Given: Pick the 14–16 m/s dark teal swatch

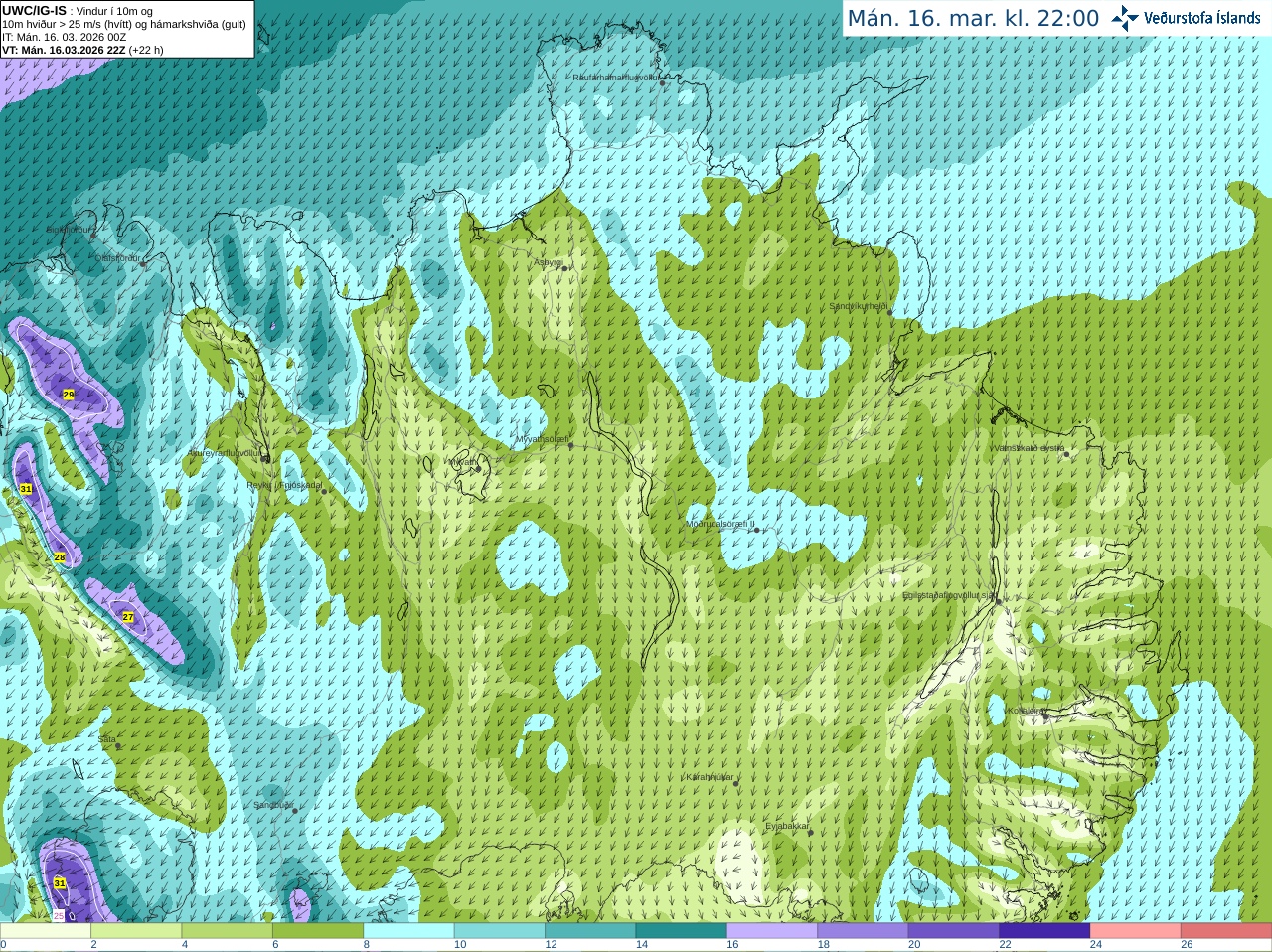Looking at the screenshot, I should click(682, 930).
